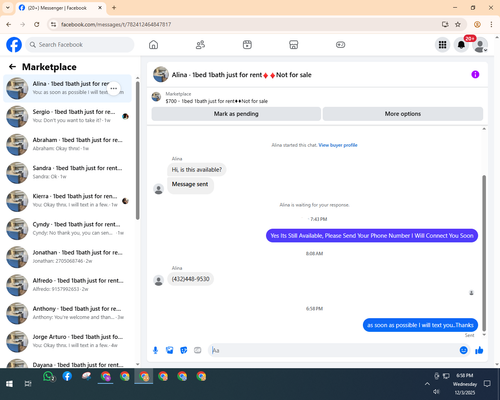Open Anthony conversation in list
This screenshot has width=500, height=400.
tap(68, 313)
